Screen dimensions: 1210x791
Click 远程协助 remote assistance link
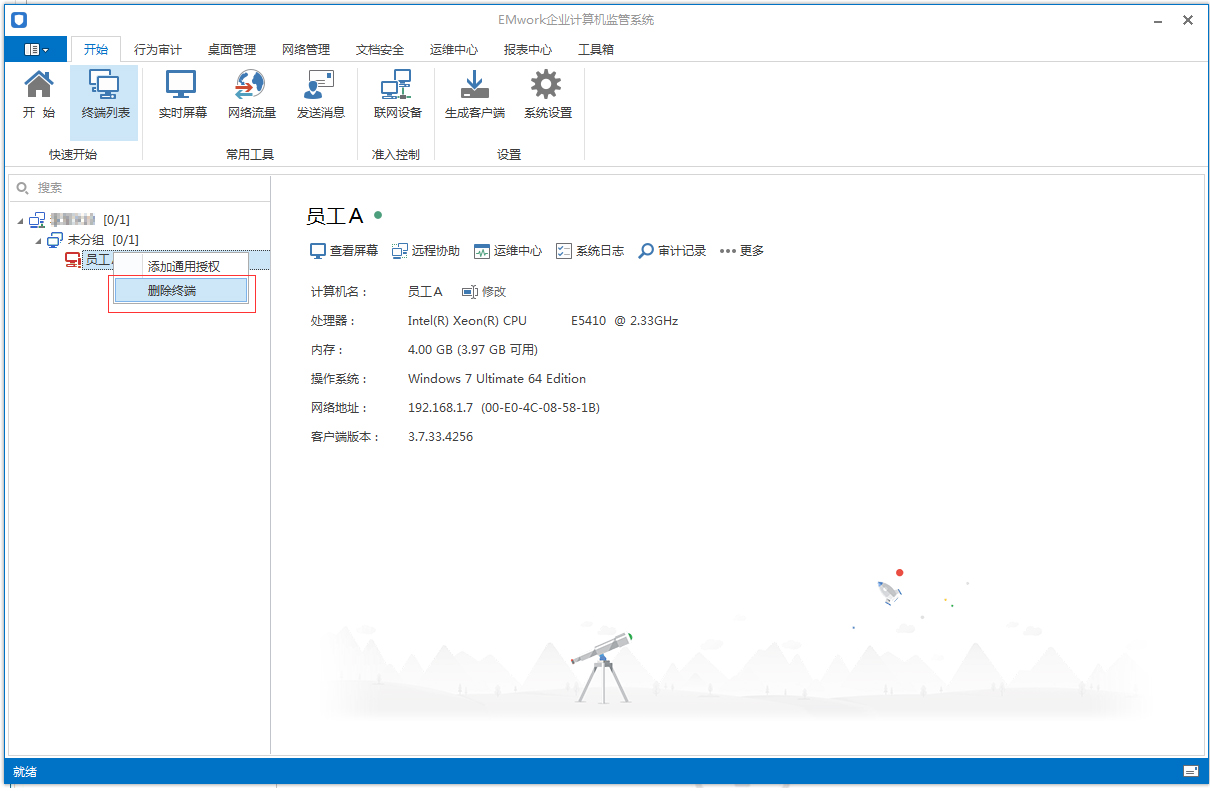tap(426, 251)
